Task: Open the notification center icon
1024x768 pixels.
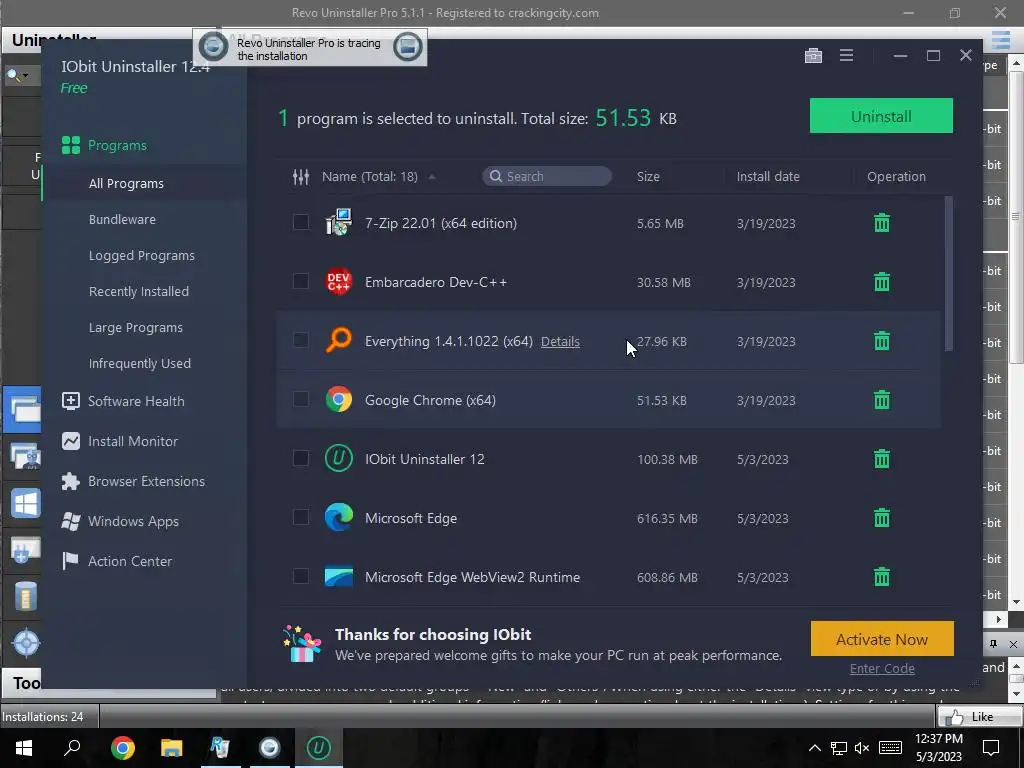Action: pyautogui.click(x=991, y=748)
